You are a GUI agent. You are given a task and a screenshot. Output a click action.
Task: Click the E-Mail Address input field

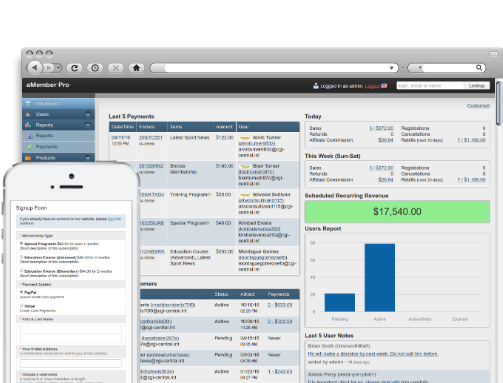point(71,363)
